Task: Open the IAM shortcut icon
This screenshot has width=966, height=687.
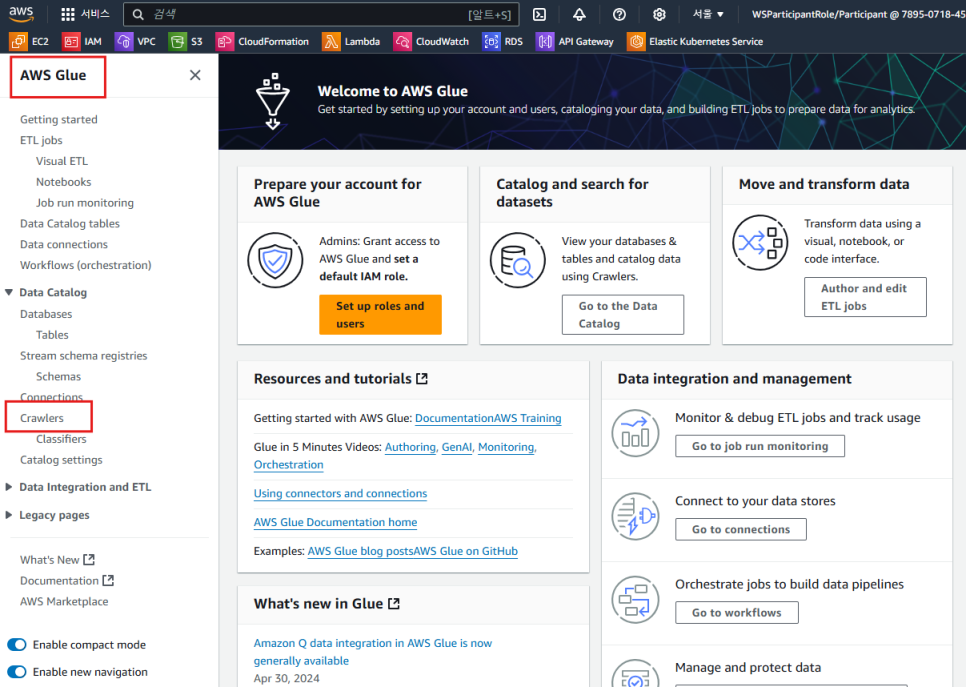Action: pos(71,41)
